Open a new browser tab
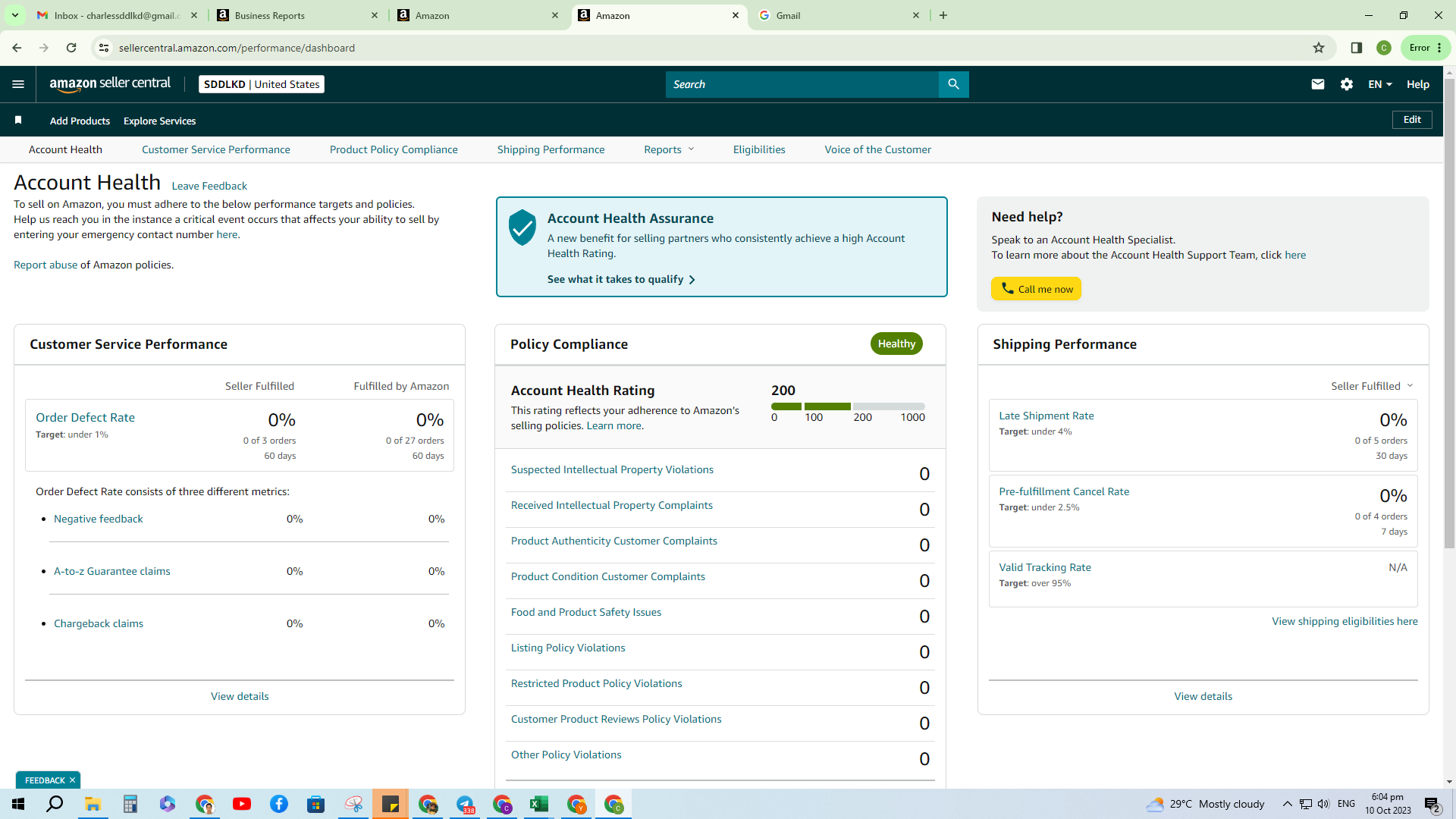 [943, 15]
